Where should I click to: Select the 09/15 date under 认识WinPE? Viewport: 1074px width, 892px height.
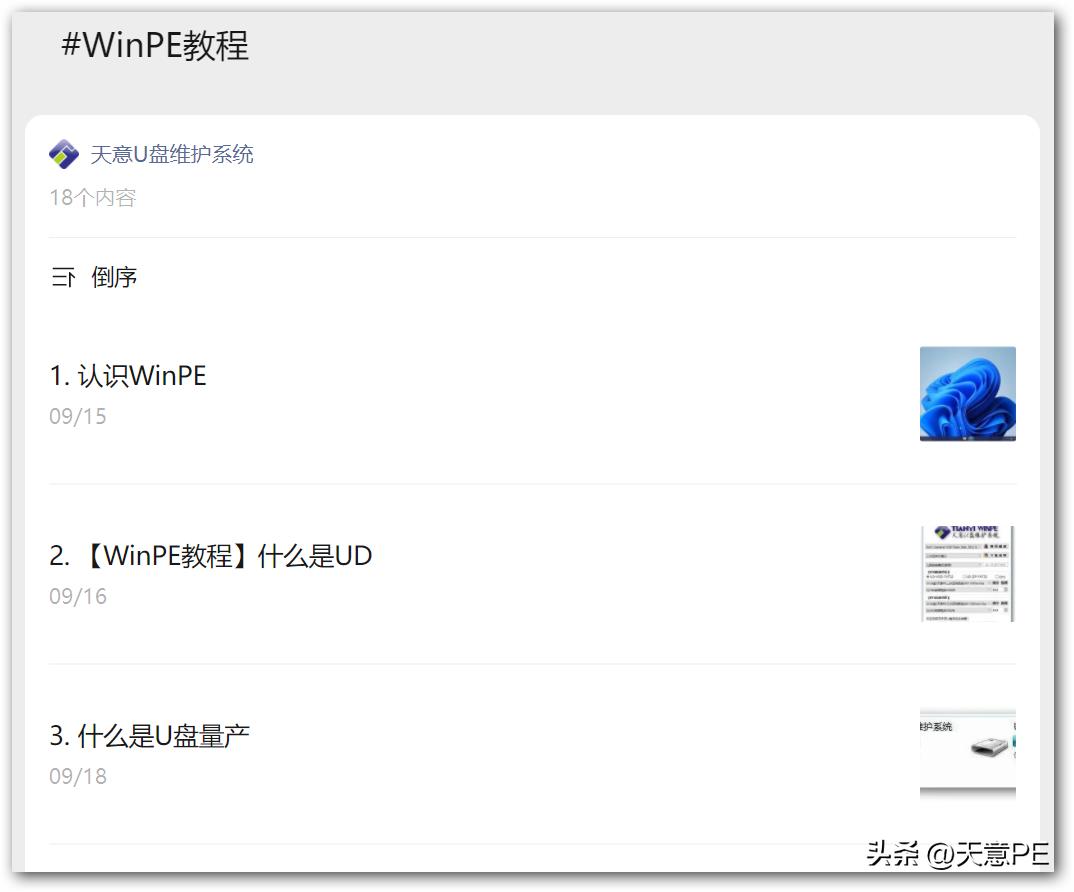click(78, 416)
